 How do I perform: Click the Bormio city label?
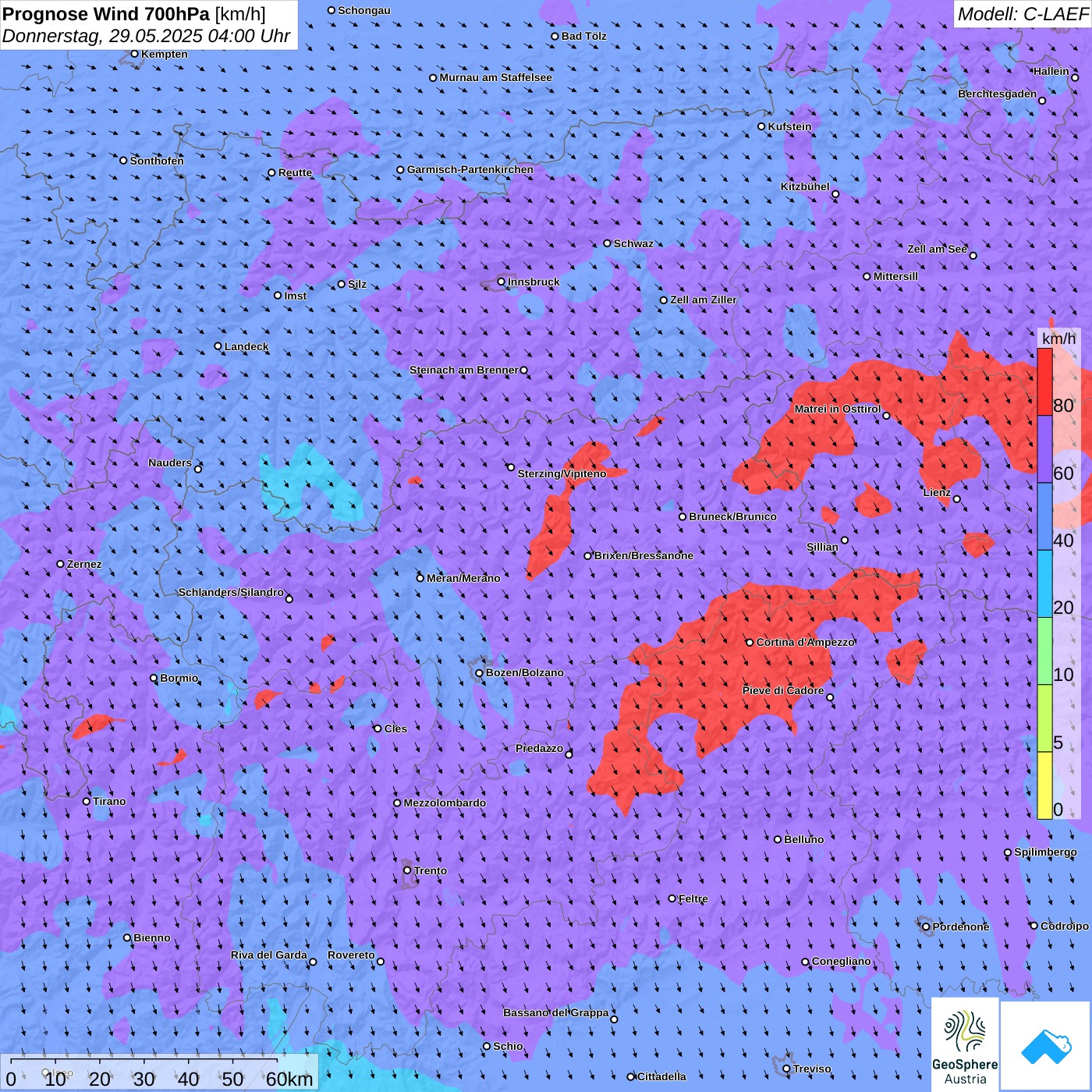pos(179,678)
